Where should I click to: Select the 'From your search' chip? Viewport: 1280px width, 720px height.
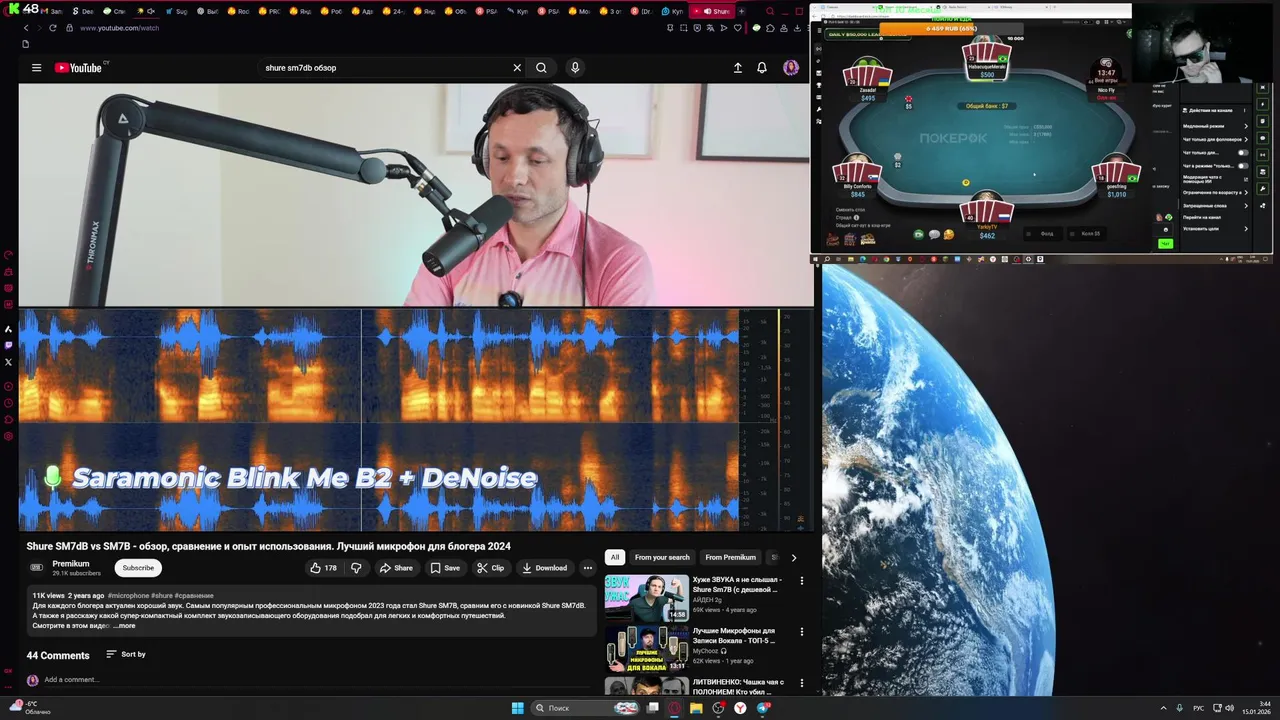pyautogui.click(x=662, y=557)
